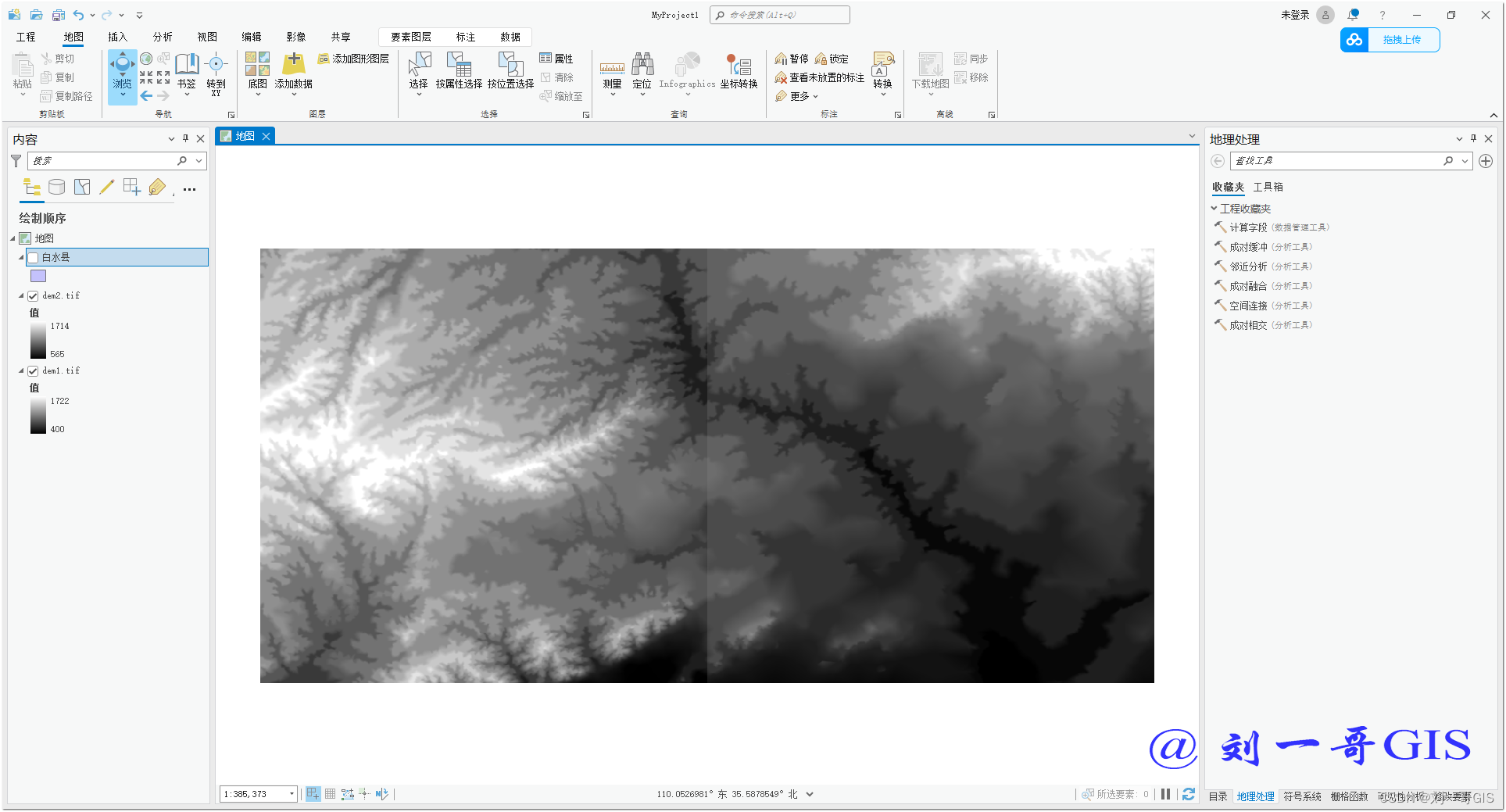Open the 分析 Analysis ribbon tab
The height and width of the screenshot is (812, 1506).
point(163,37)
